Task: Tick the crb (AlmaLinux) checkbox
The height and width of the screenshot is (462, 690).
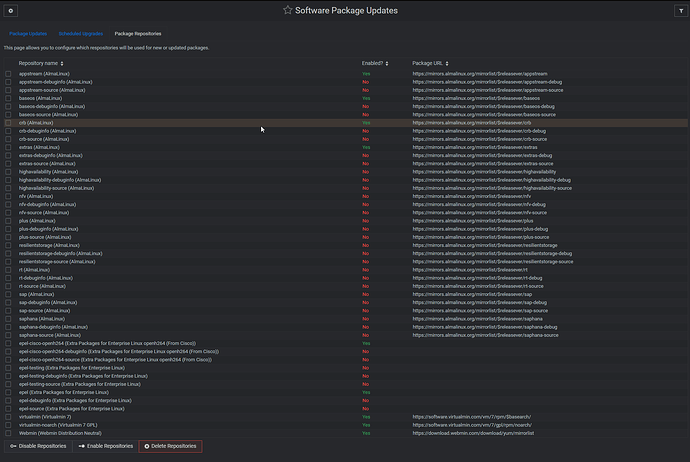Action: [8, 123]
